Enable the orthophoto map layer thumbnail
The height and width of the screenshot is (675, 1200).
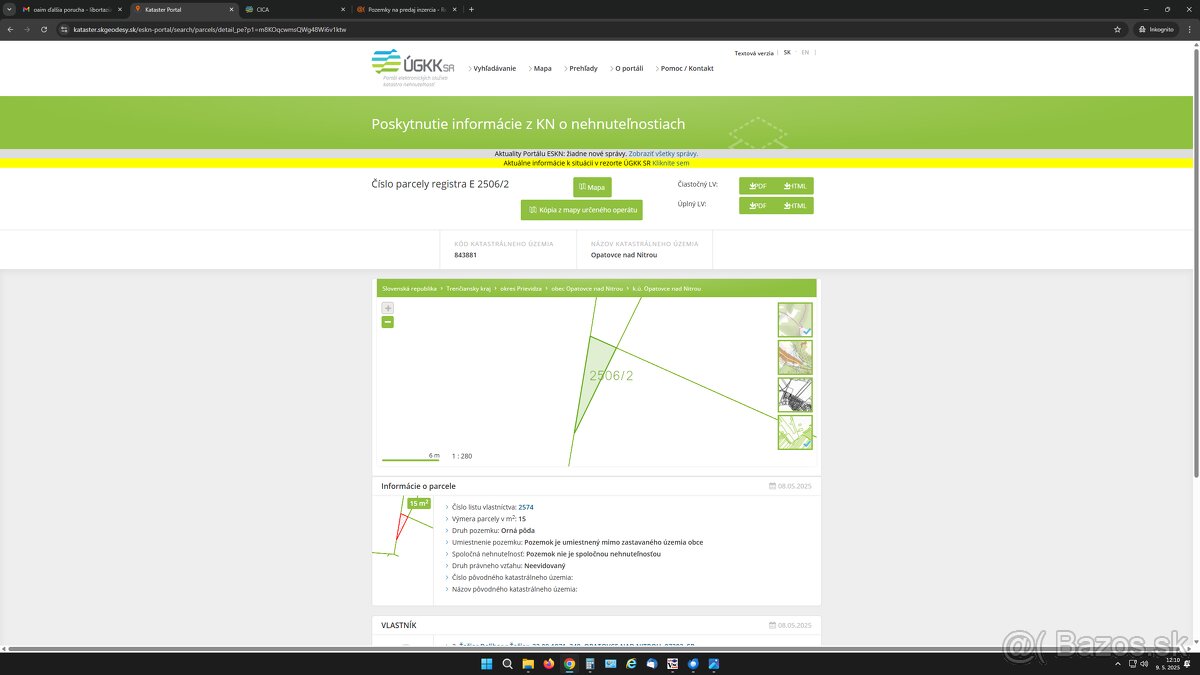coord(795,357)
